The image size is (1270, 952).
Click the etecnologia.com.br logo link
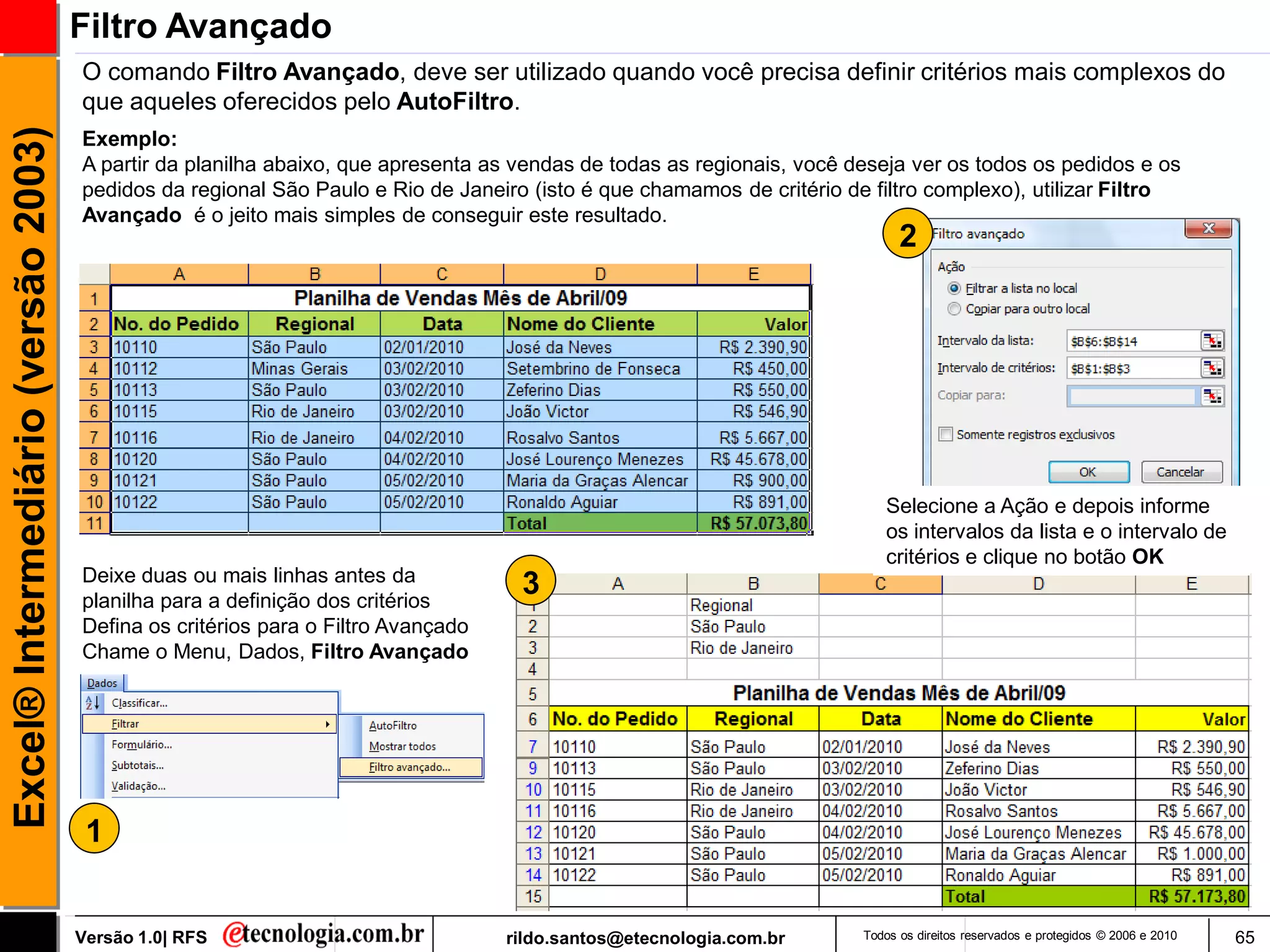(x=323, y=934)
